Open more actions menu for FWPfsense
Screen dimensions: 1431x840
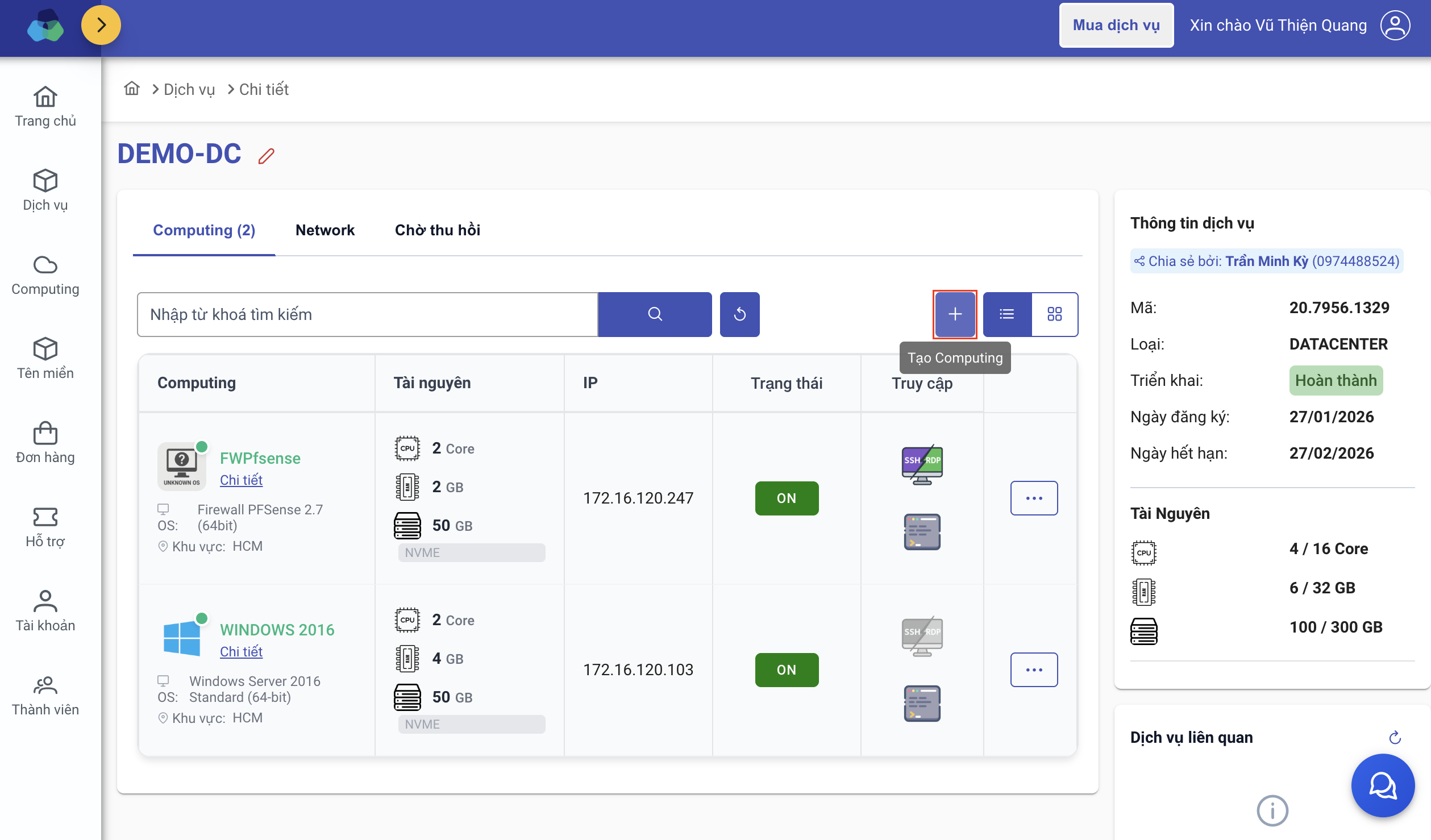click(x=1034, y=498)
